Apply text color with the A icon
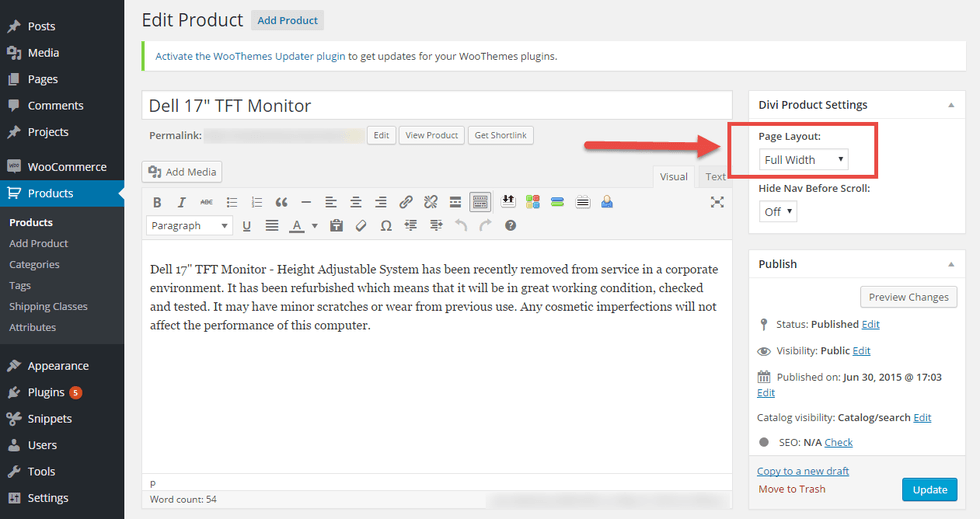The width and height of the screenshot is (980, 519). pos(297,226)
